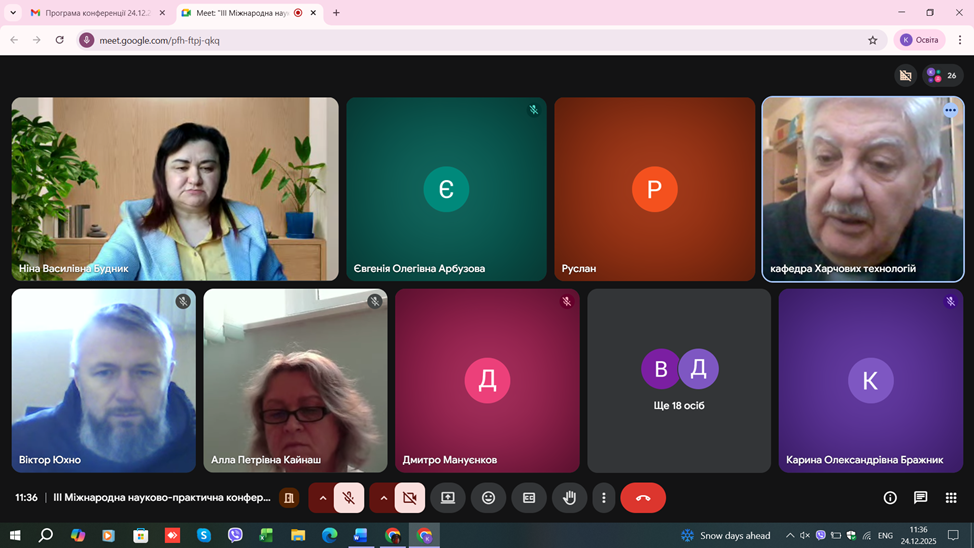Unmute the microphone in Meet toolbar
The width and height of the screenshot is (974, 548).
point(348,498)
